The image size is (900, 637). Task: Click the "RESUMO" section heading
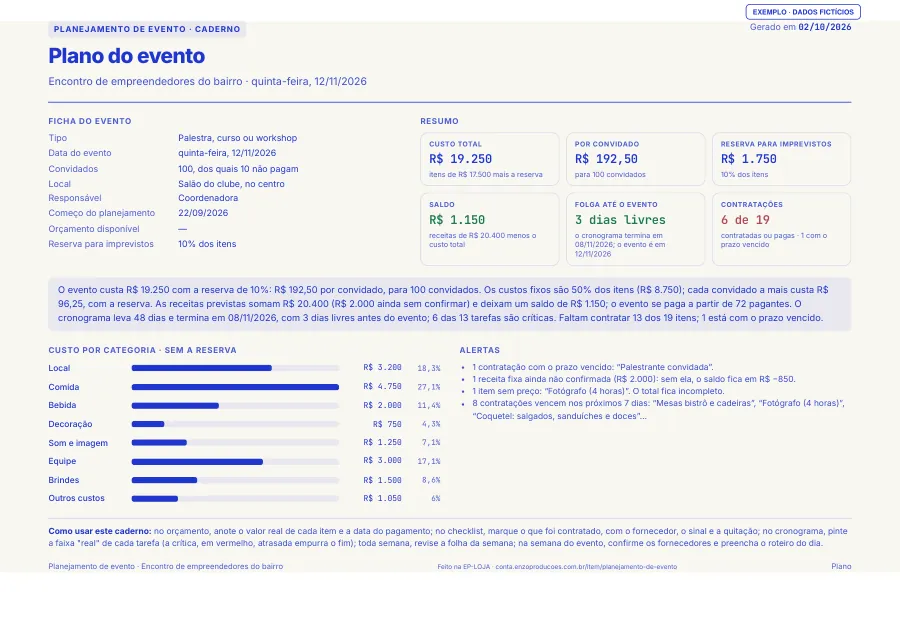click(439, 121)
